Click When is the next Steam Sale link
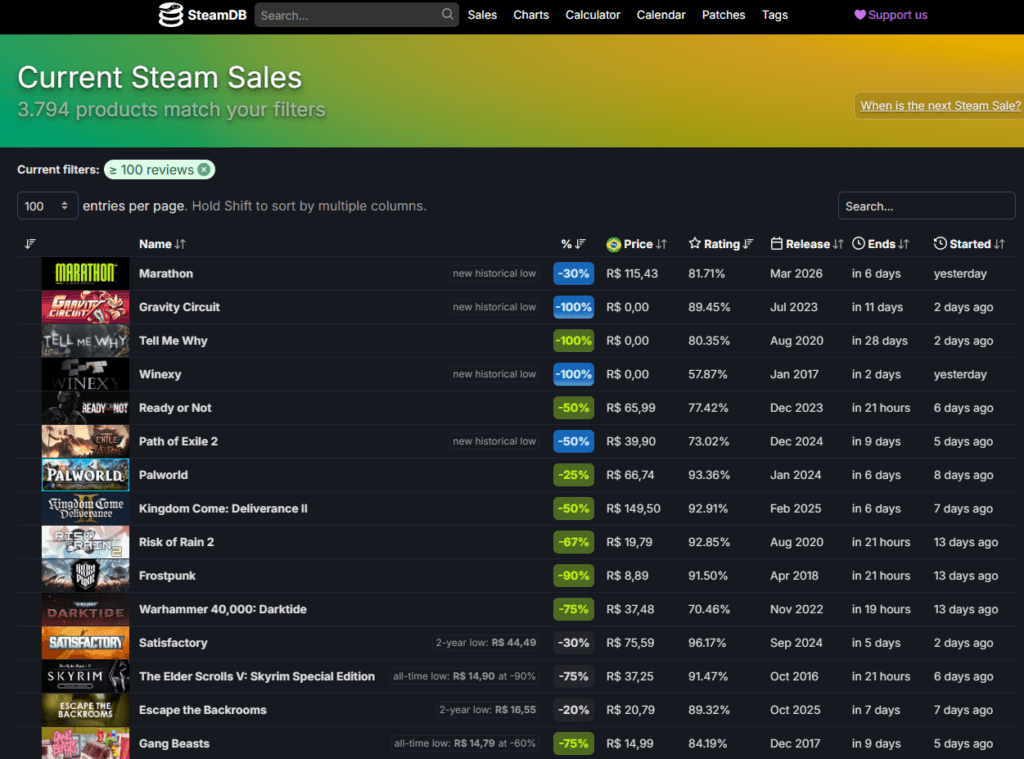Viewport: 1024px width, 759px height. point(940,105)
